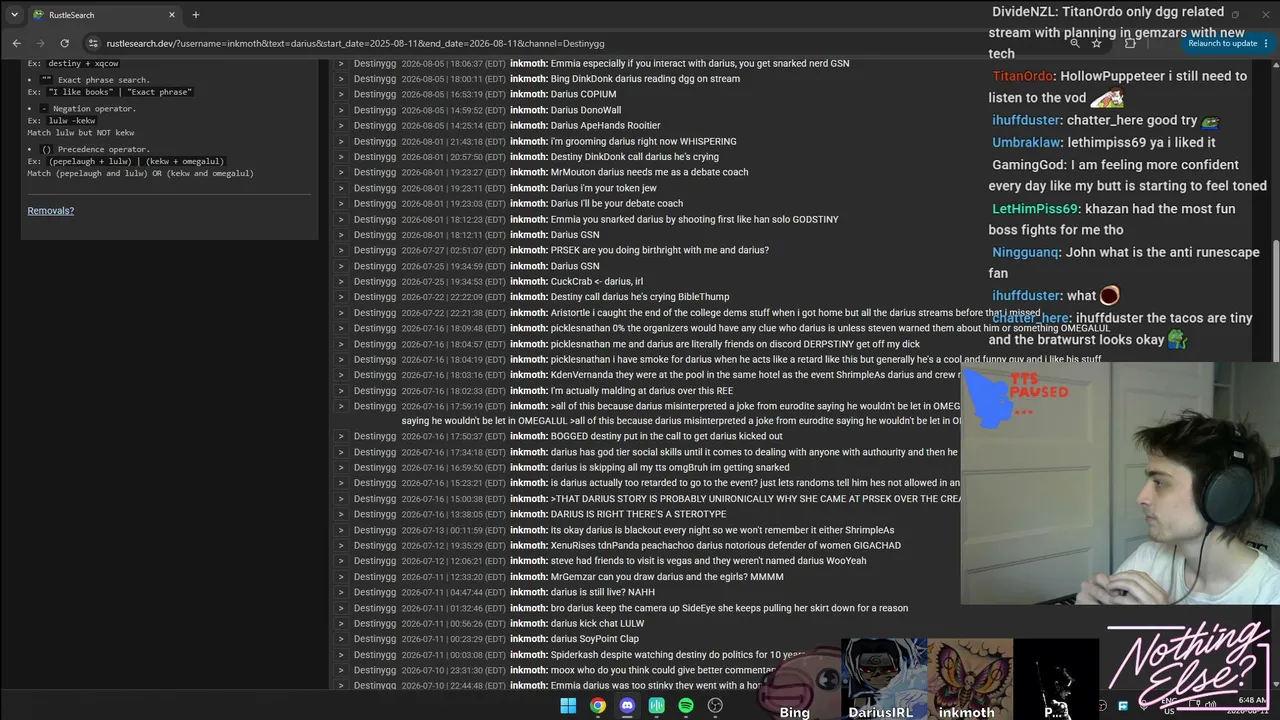Expand the "DARIUS IS RIGHT THERE'S A STEROTYPE" row
Image resolution: width=1280 pixels, height=720 pixels.
(341, 514)
